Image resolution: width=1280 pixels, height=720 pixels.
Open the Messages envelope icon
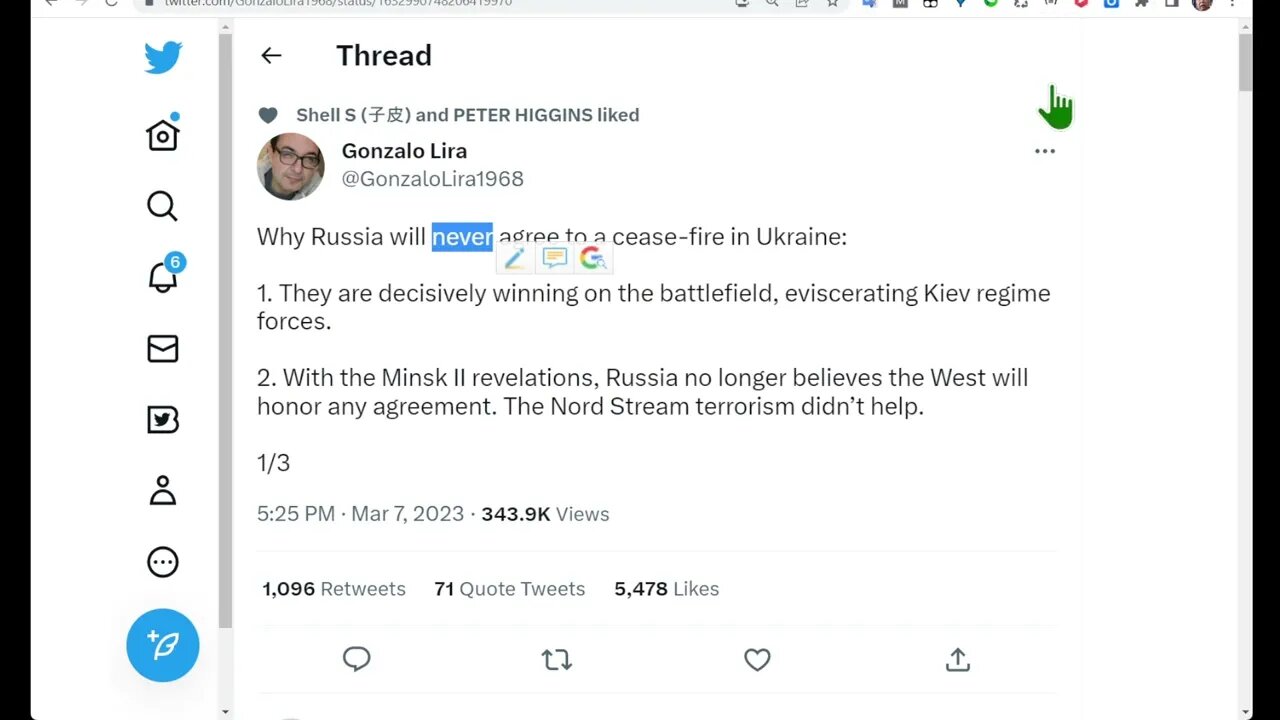point(163,348)
